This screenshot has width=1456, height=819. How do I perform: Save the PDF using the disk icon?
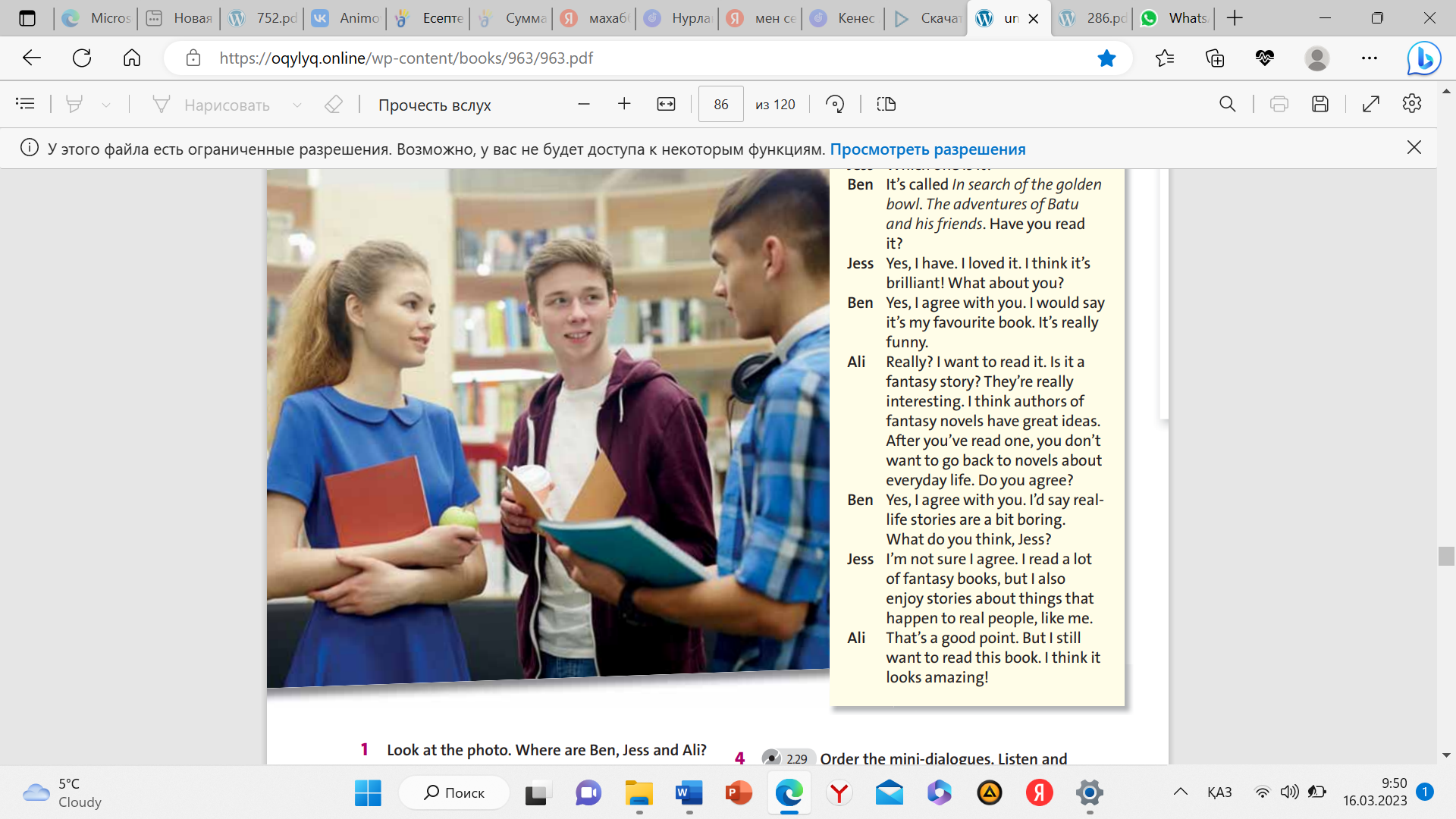1320,104
